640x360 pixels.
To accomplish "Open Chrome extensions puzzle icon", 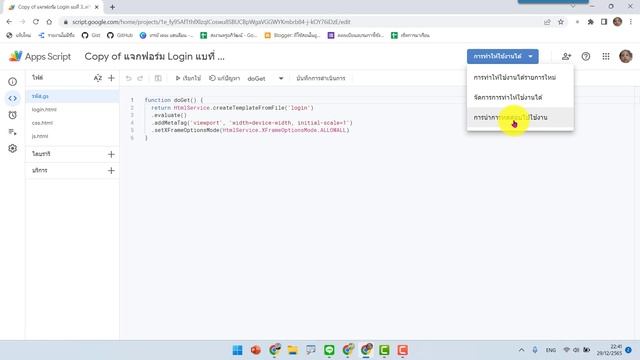I will coord(590,22).
